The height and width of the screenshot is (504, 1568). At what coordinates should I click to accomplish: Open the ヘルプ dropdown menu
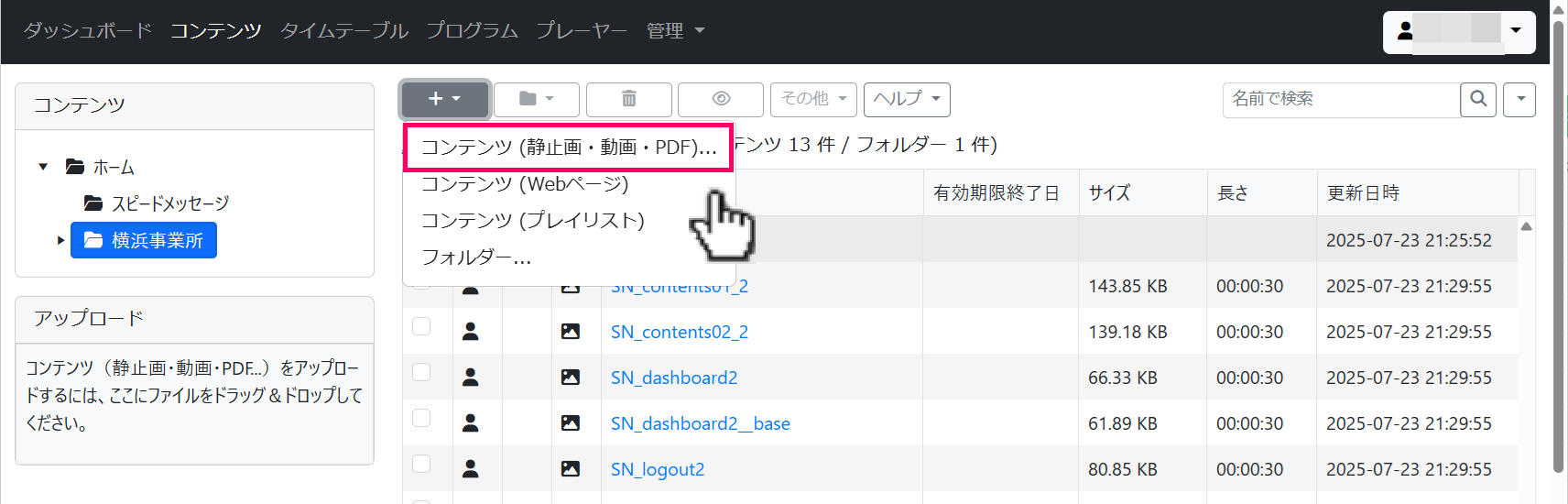tap(906, 99)
